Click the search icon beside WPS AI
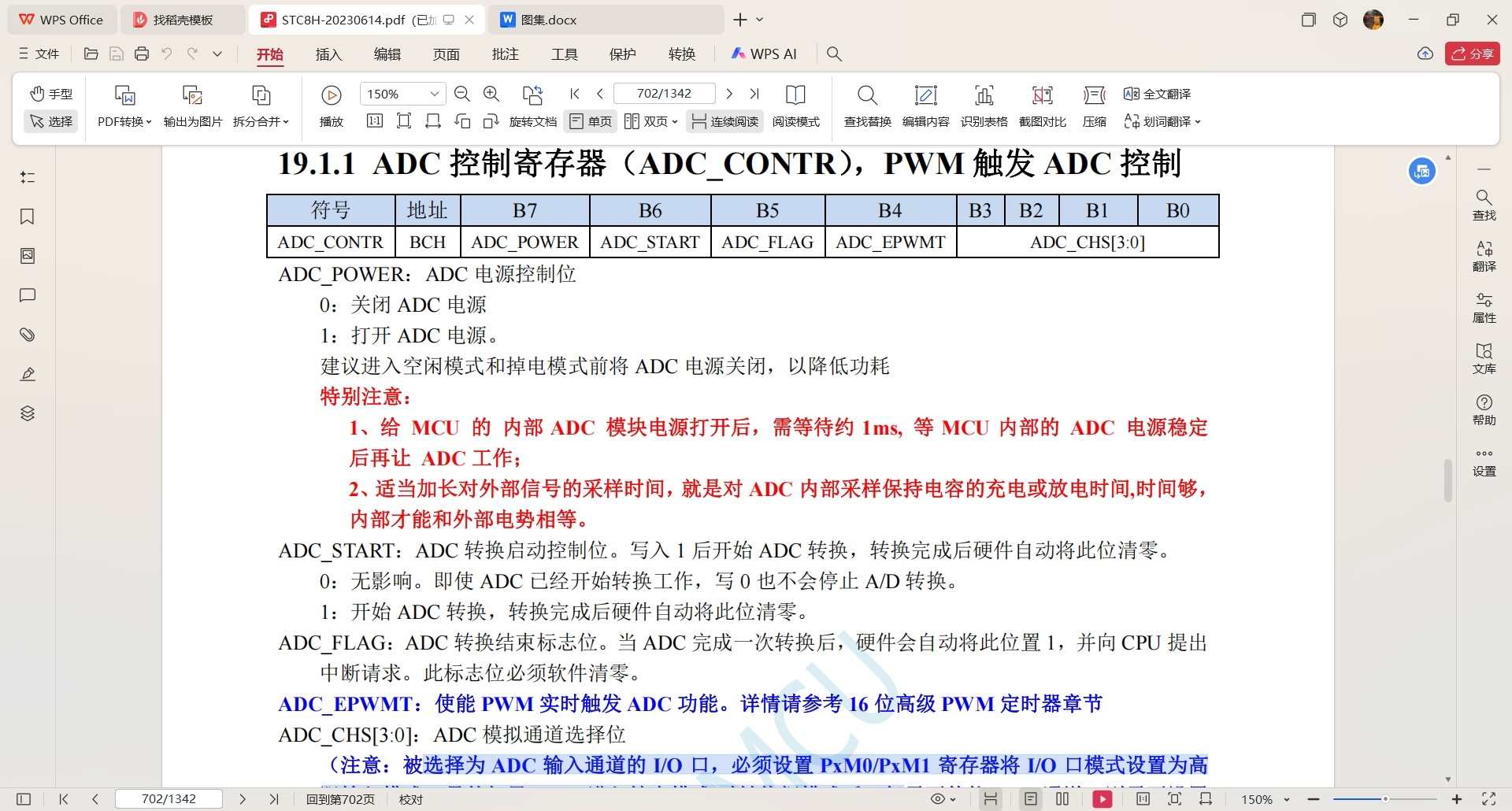This screenshot has height=811, width=1512. 834,54
